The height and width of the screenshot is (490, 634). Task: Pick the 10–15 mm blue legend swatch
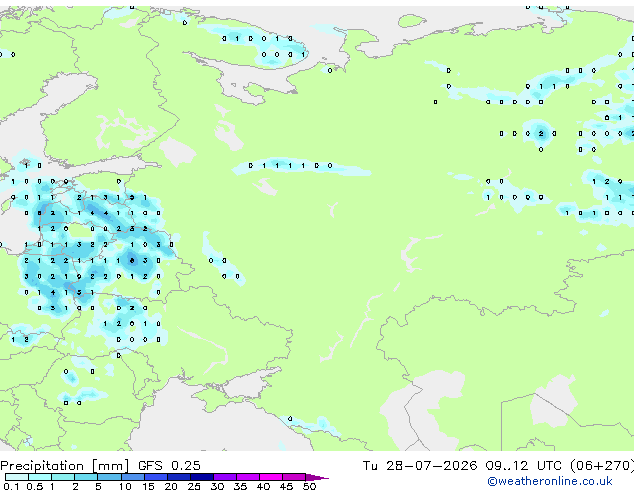133,477
